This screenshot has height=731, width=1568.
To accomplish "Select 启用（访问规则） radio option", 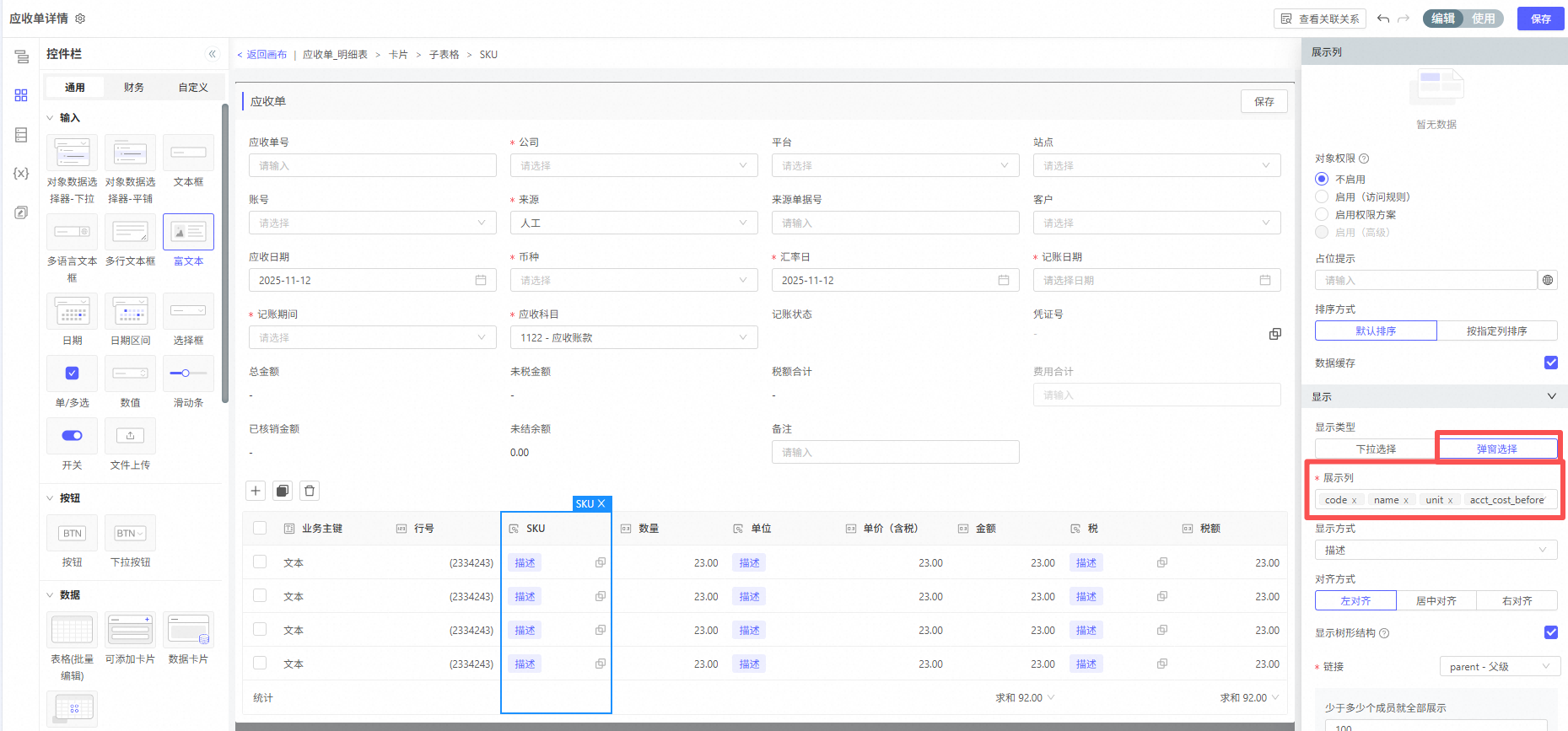I will coord(1322,196).
